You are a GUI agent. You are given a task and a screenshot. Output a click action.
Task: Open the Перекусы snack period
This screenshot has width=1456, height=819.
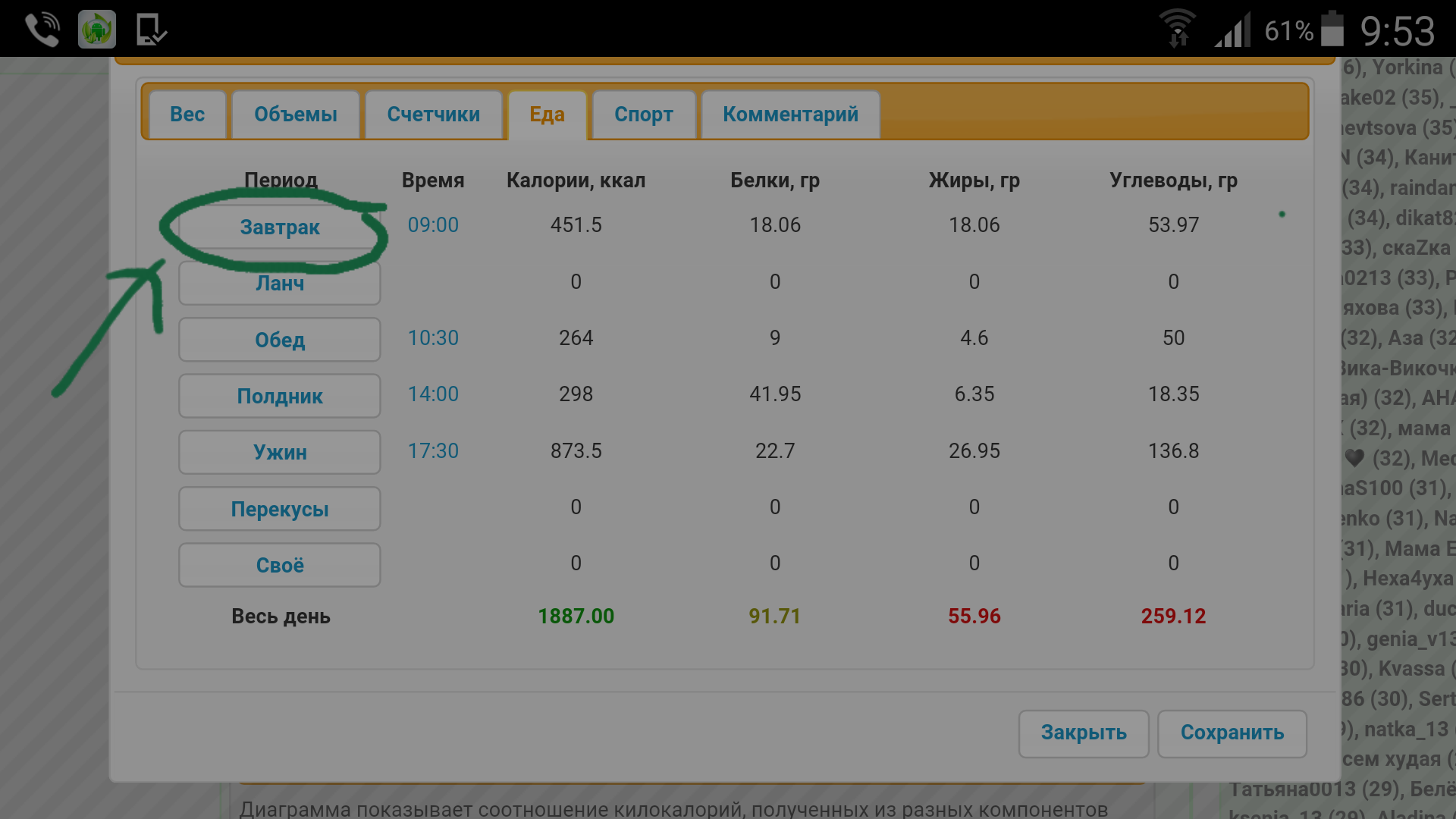(x=279, y=509)
